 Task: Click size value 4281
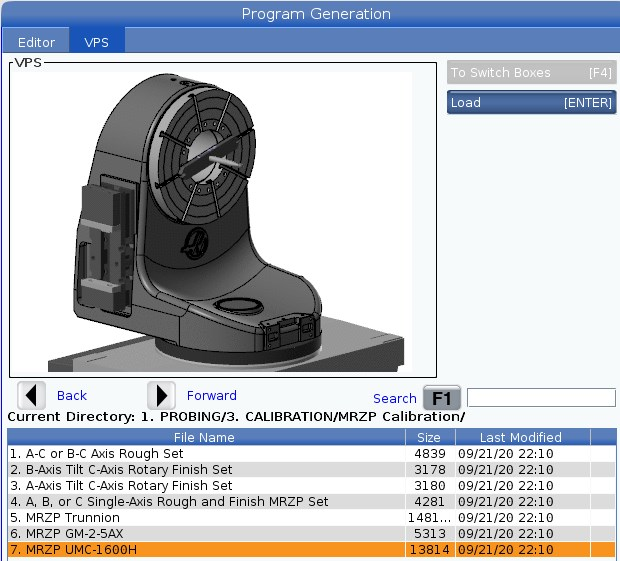(430, 502)
